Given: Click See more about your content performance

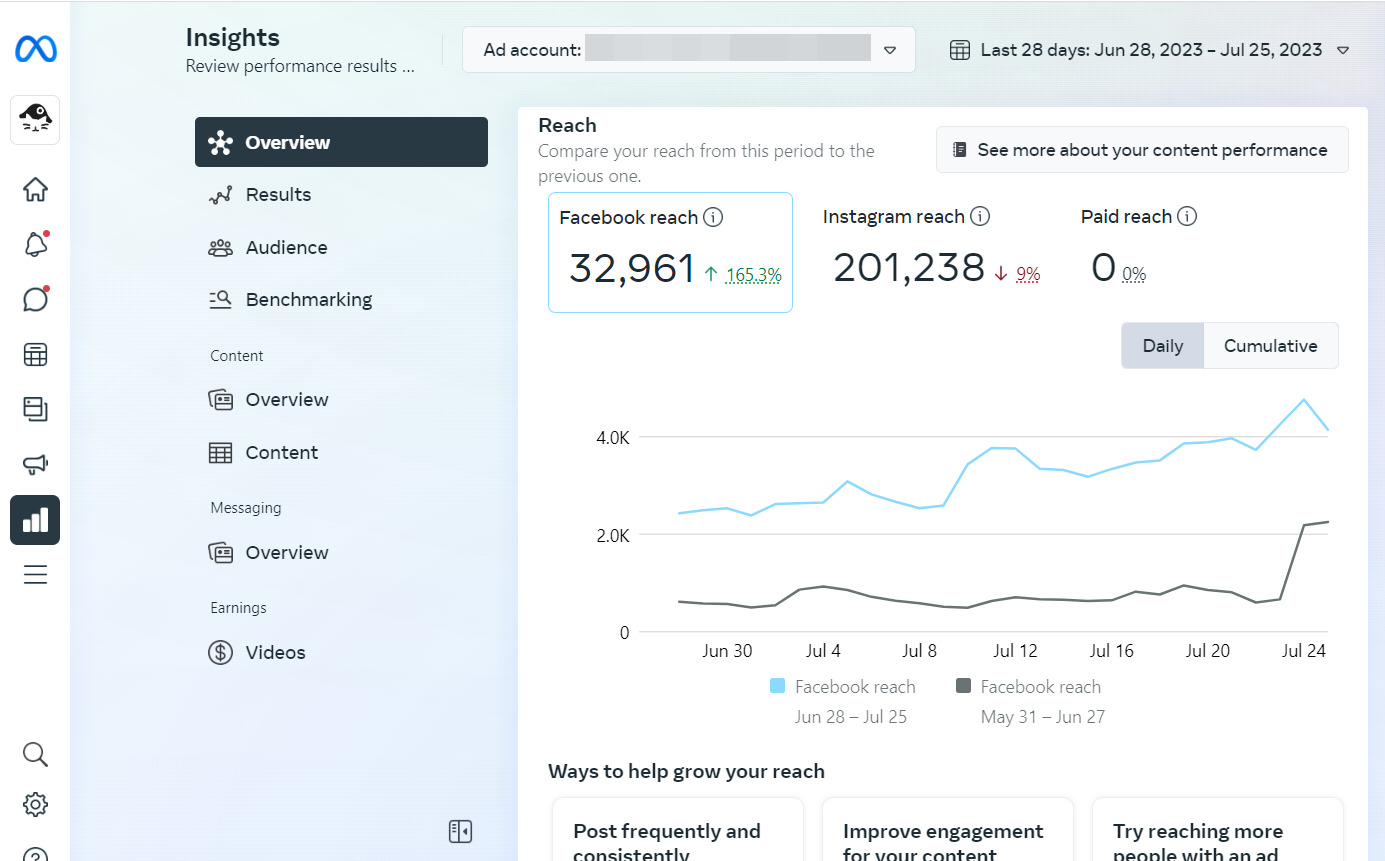Looking at the screenshot, I should pyautogui.click(x=1142, y=150).
